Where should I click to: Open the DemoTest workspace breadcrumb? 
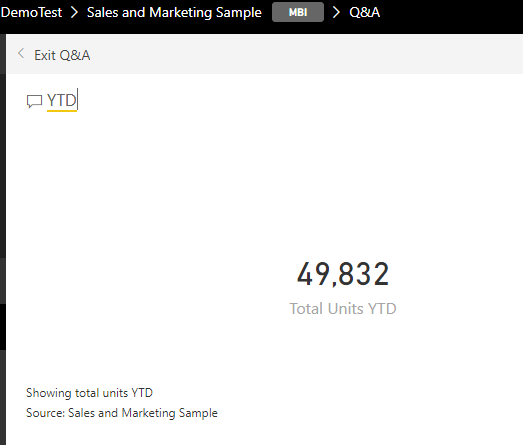tap(31, 12)
